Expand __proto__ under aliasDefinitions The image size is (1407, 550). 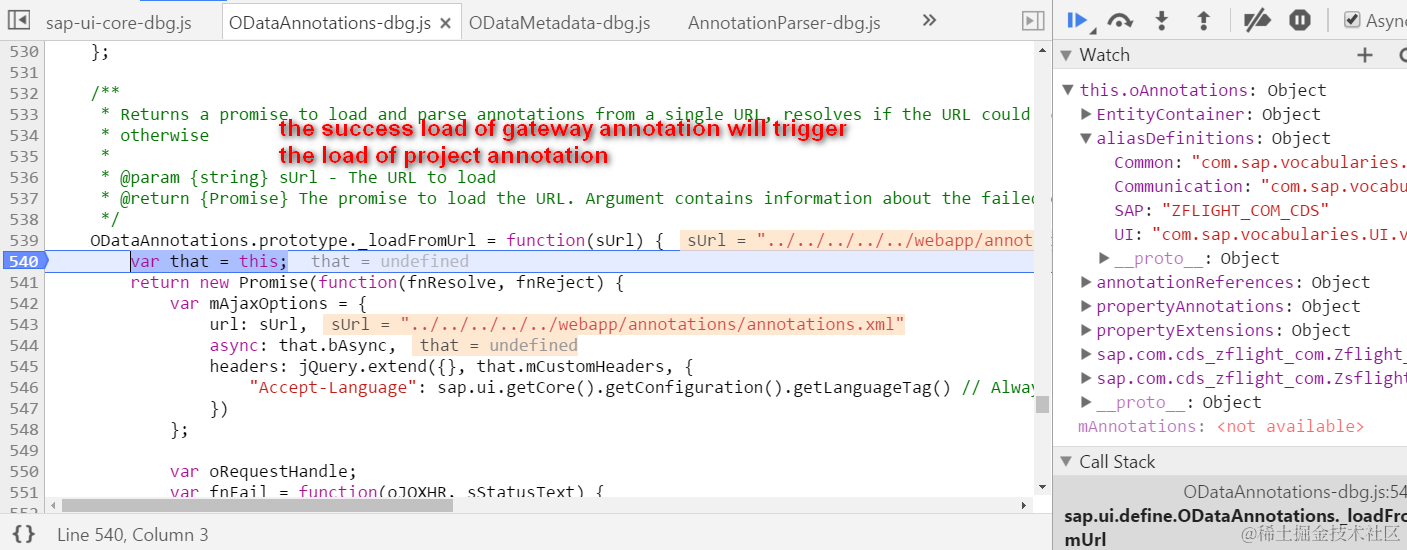click(1104, 258)
